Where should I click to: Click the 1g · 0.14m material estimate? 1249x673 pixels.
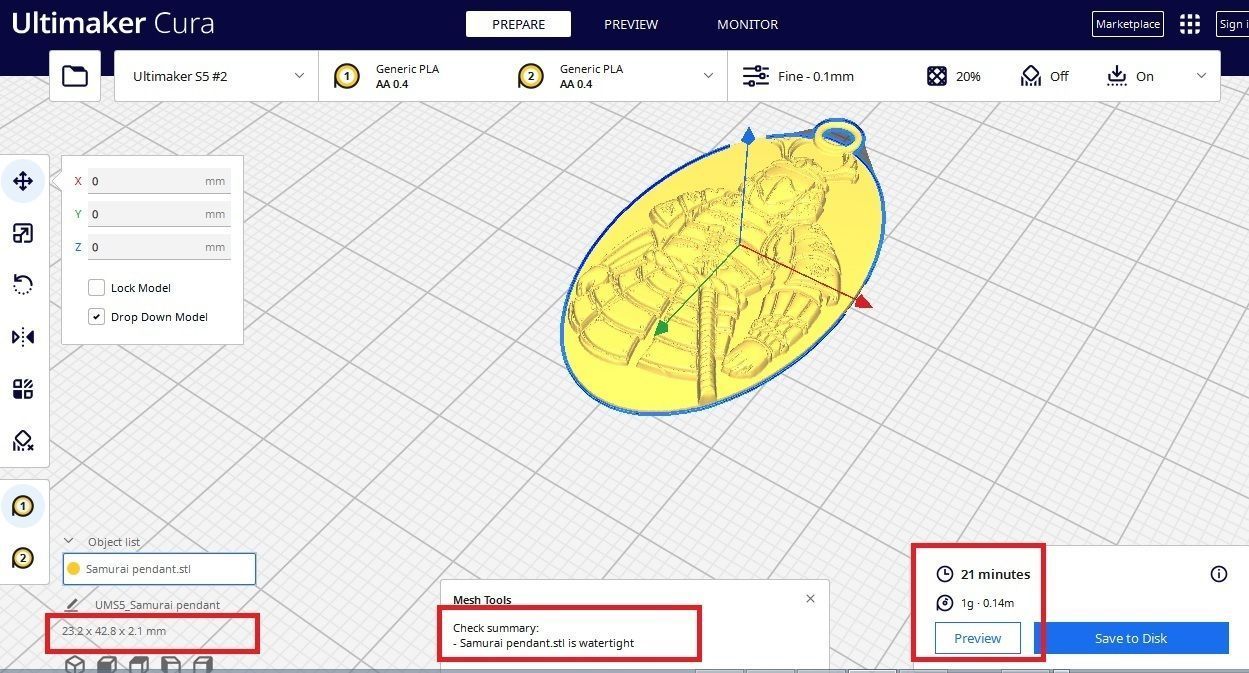[988, 603]
